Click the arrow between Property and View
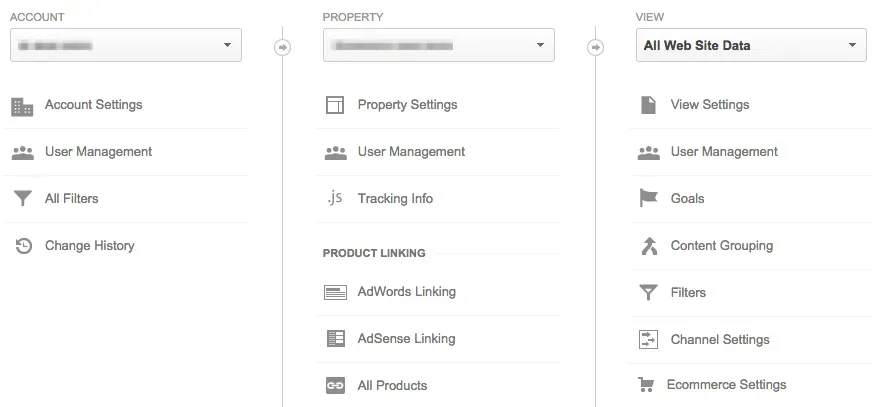The width and height of the screenshot is (877, 407). (x=595, y=47)
